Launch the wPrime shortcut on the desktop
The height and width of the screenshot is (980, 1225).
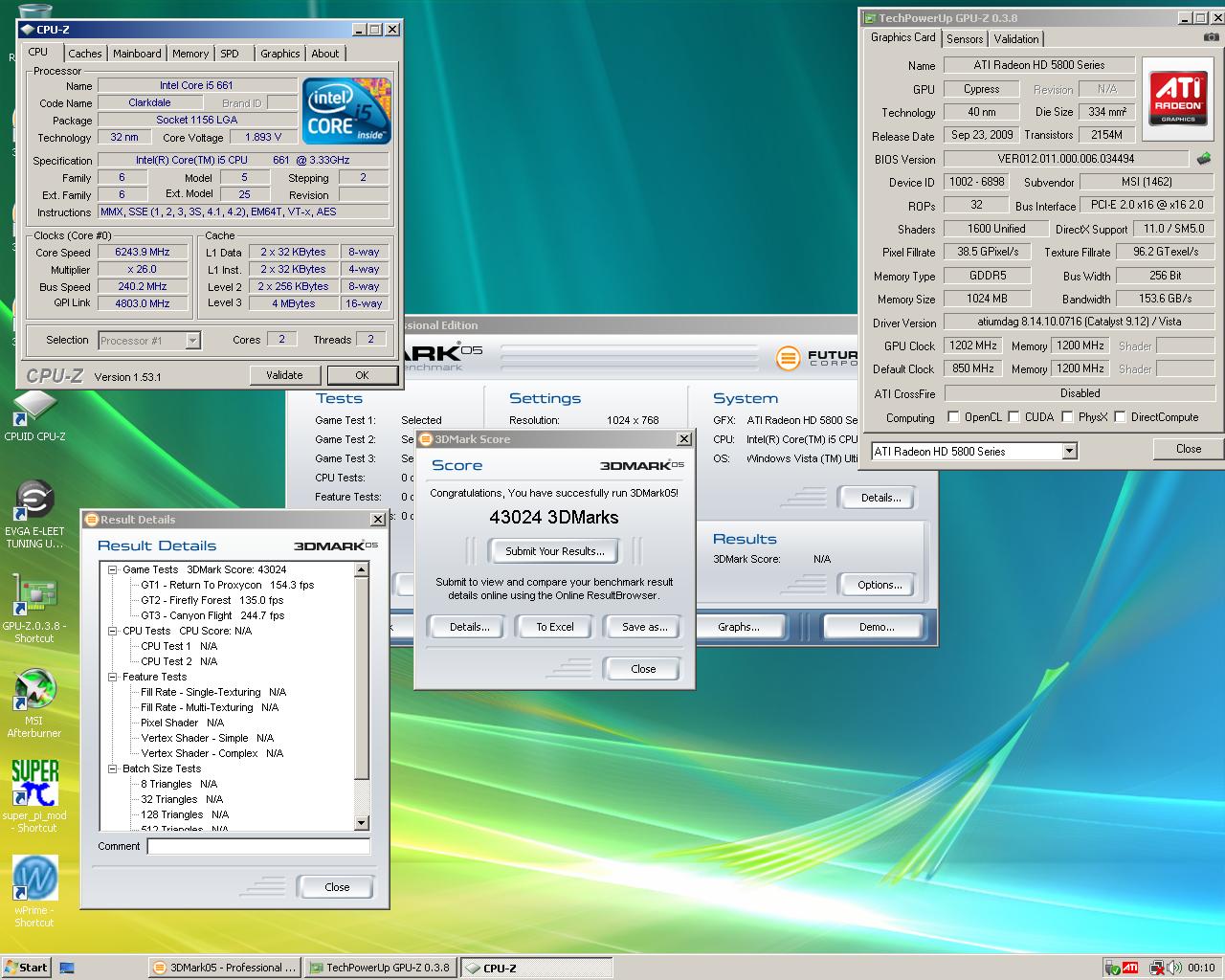click(x=34, y=892)
